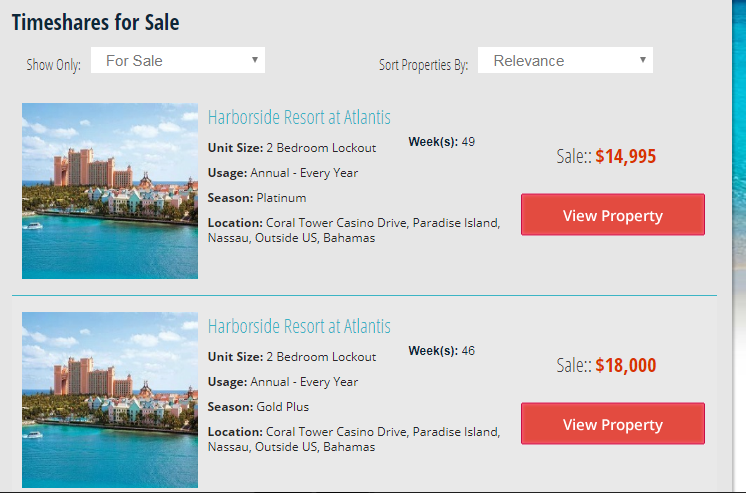Click the $14,995 sale price
This screenshot has height=493, width=746.
tap(626, 157)
